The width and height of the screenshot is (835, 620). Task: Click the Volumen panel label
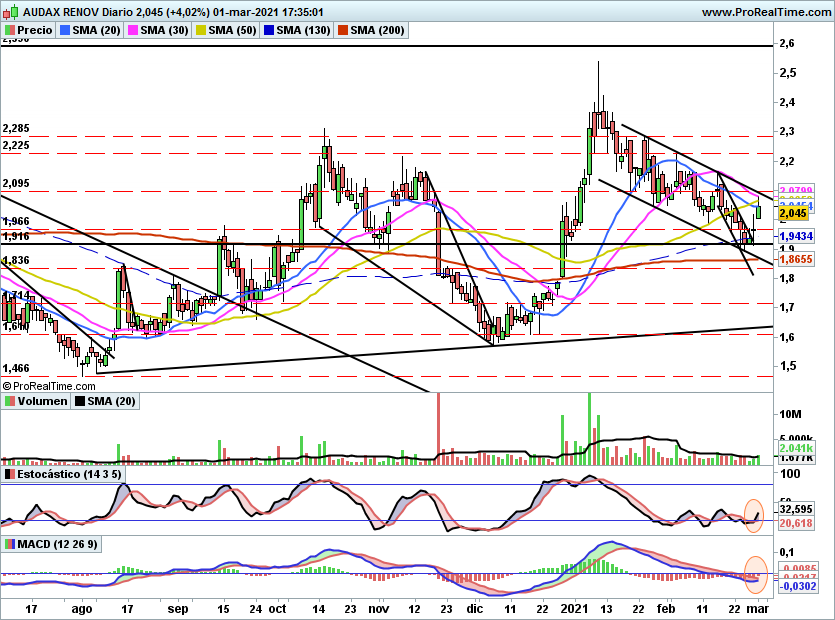[43, 401]
